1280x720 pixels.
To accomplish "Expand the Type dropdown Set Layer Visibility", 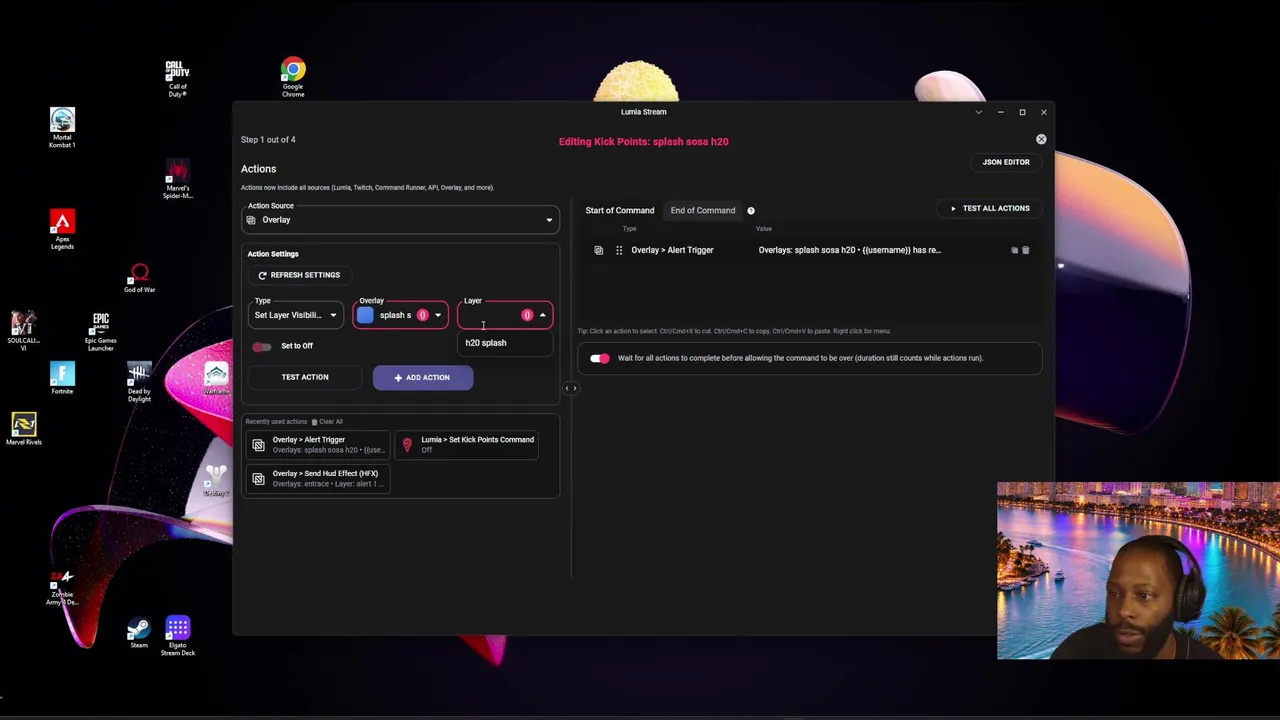I will [x=295, y=315].
